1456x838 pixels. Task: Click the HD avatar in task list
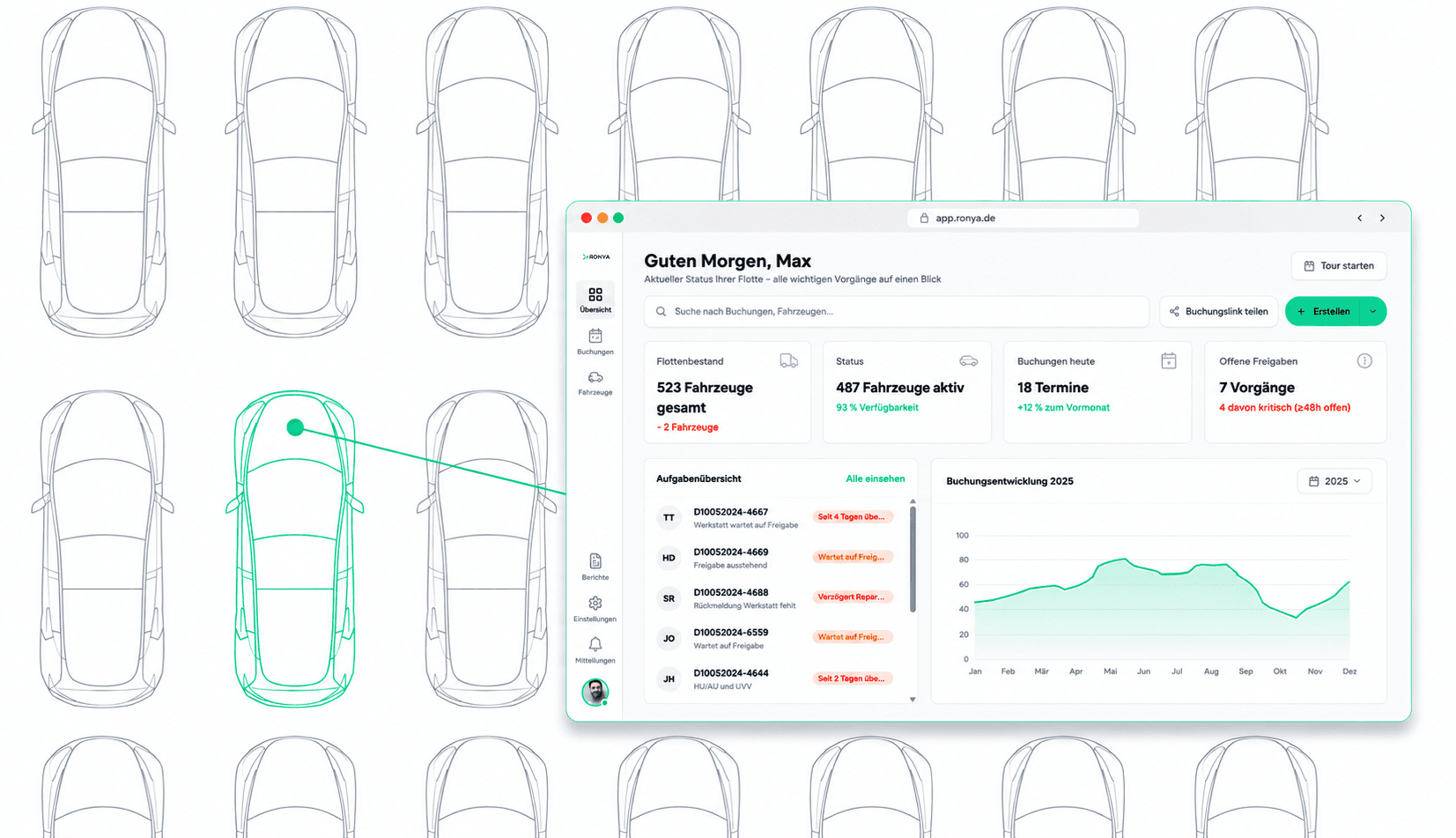669,558
